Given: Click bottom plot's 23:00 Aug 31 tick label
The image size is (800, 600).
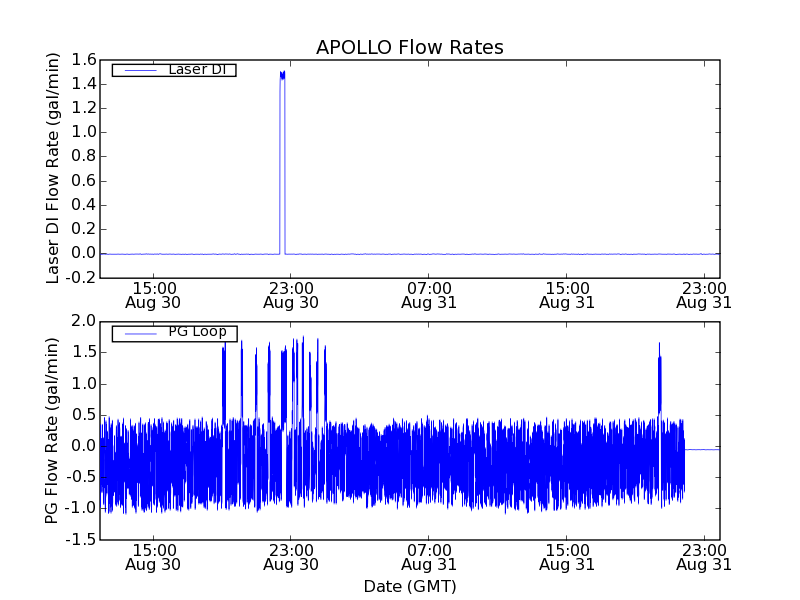Looking at the screenshot, I should pyautogui.click(x=704, y=558).
